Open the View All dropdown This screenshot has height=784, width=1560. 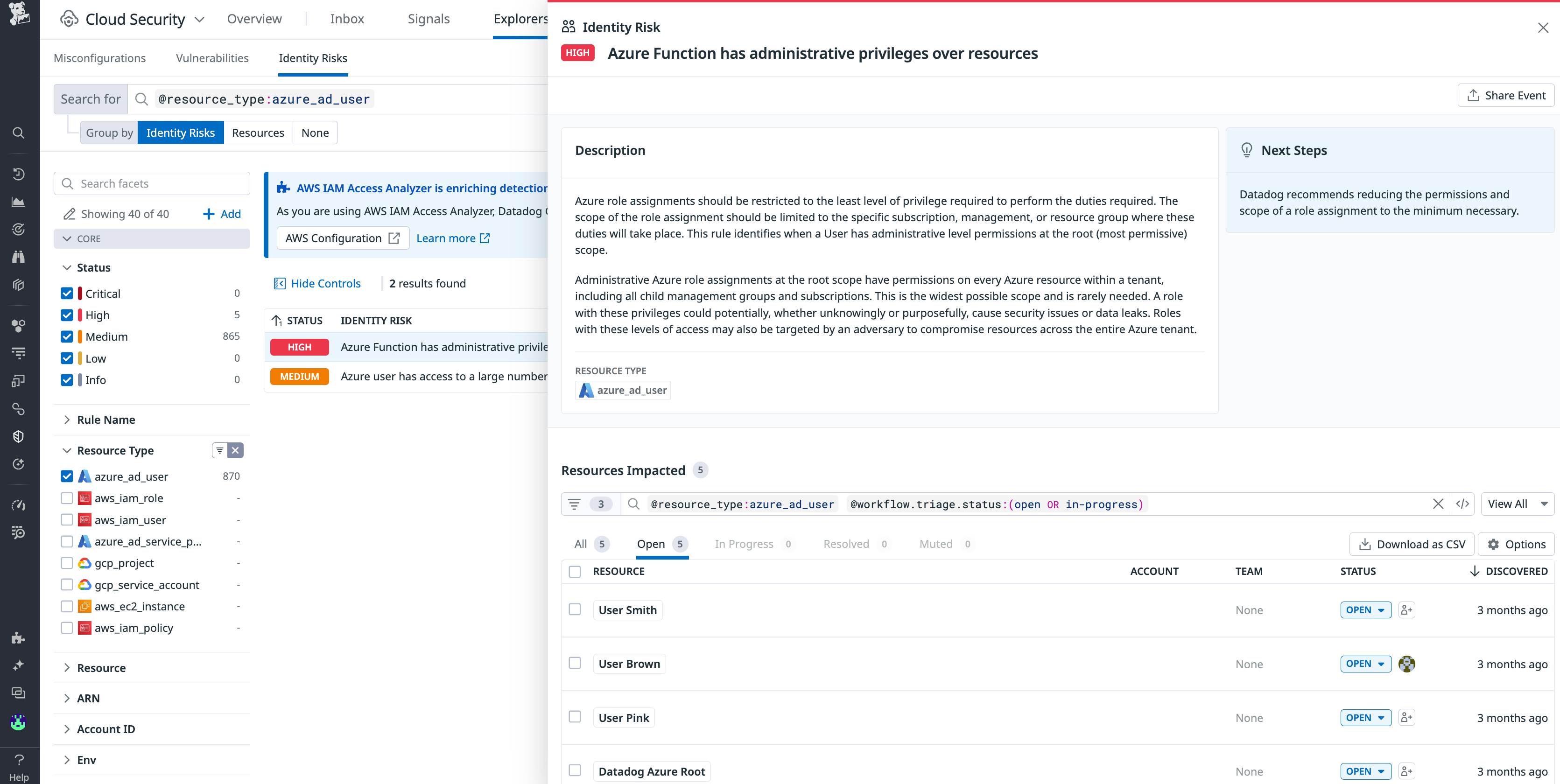1517,503
